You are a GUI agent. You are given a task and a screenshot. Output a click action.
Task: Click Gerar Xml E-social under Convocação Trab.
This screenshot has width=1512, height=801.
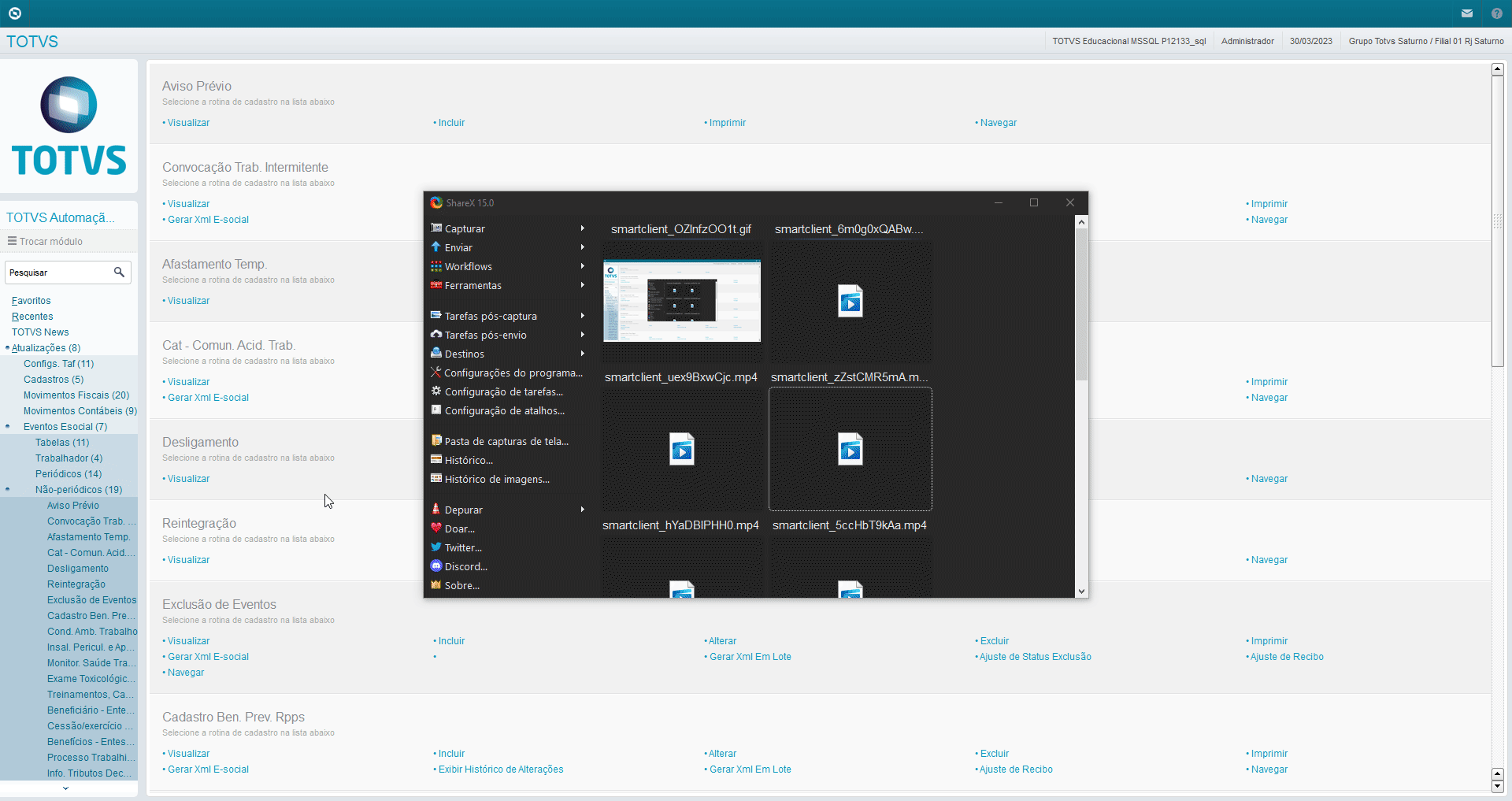[208, 220]
